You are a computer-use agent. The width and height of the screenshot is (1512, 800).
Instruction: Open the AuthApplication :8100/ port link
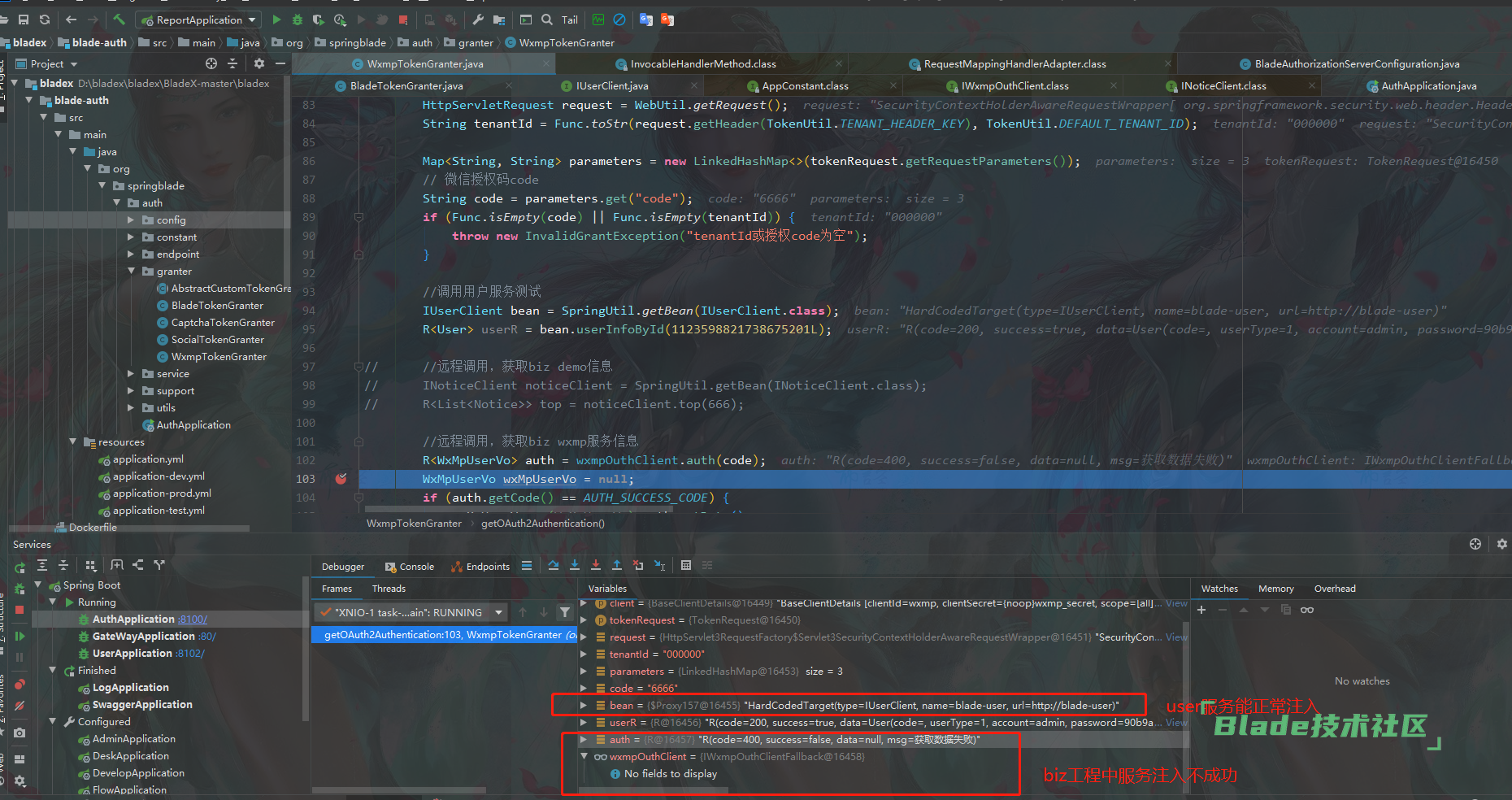192,620
